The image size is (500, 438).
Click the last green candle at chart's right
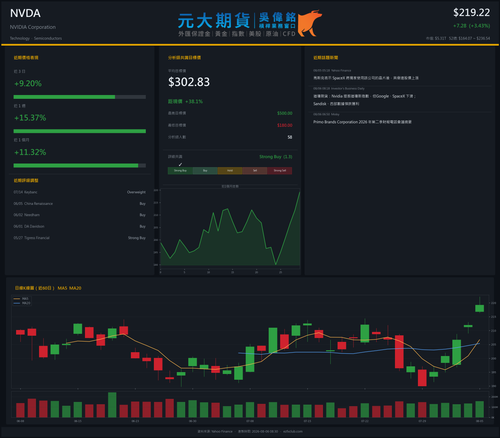coord(480,308)
